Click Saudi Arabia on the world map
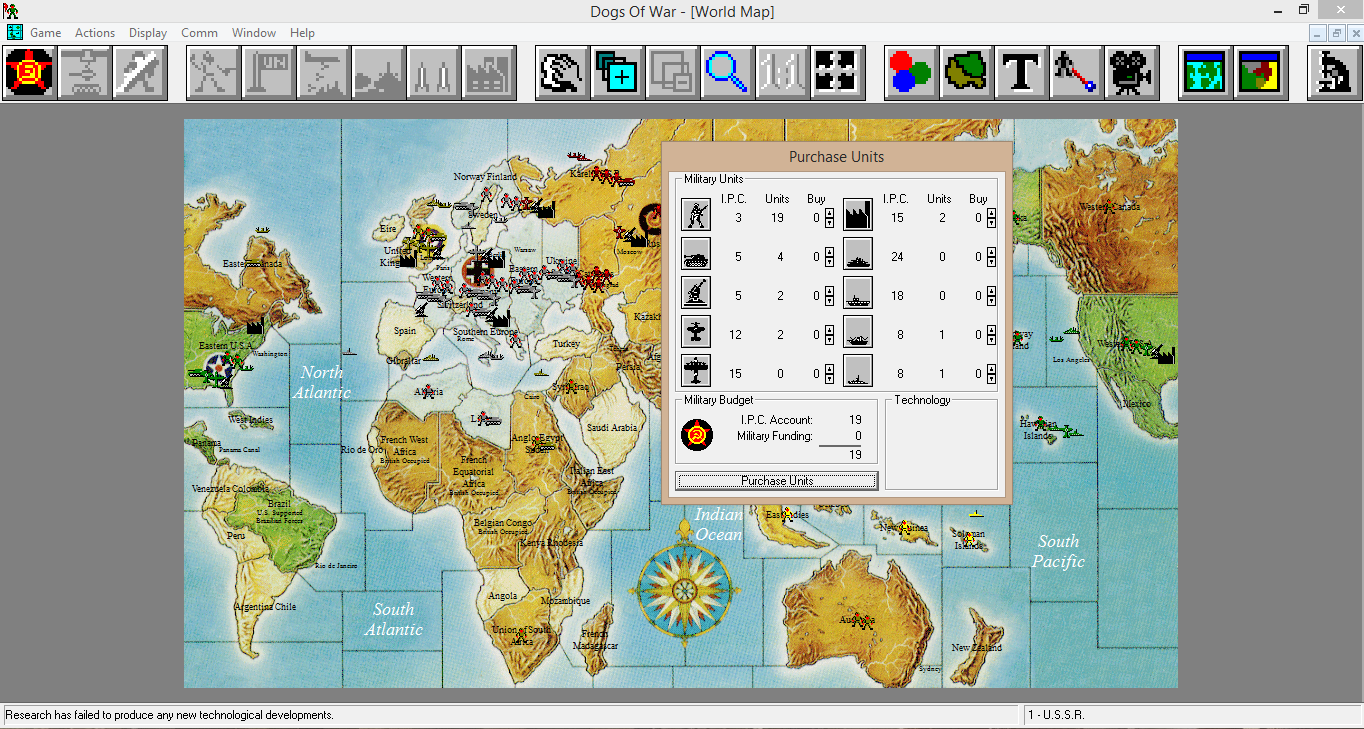Screen dimensions: 1364x729 tap(611, 427)
